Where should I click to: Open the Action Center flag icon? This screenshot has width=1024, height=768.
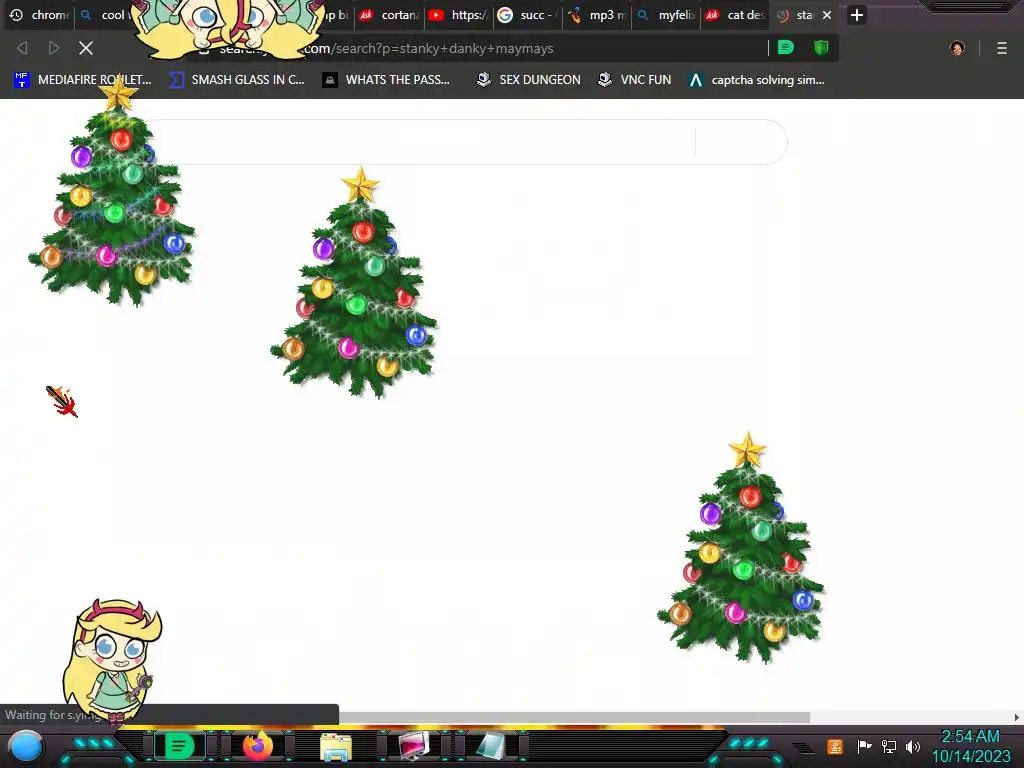tap(865, 746)
